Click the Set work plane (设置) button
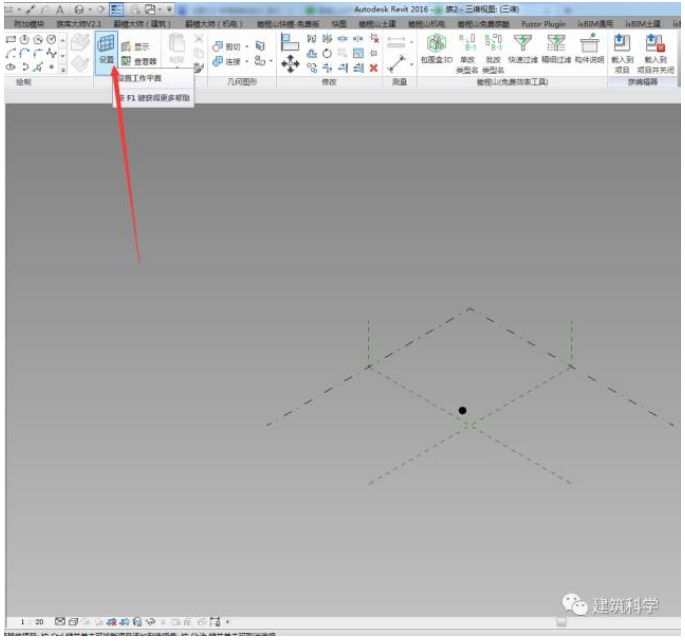The width and height of the screenshot is (685, 643). (106, 50)
